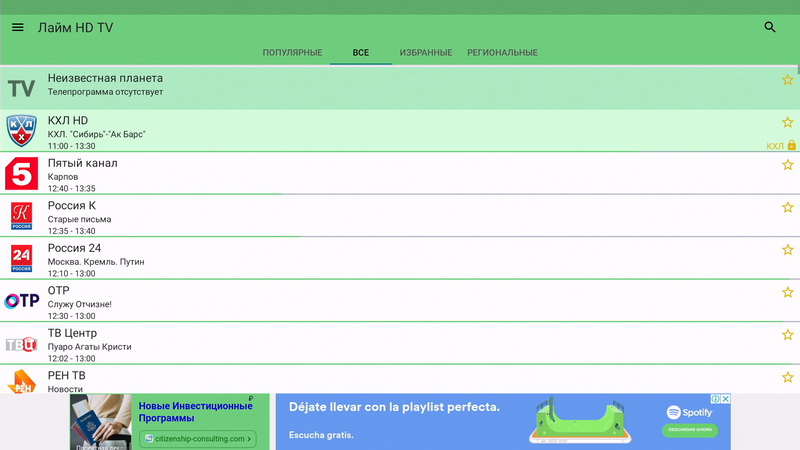The image size is (800, 450).
Task: Add Россия 24 to favorites
Action: tap(787, 250)
